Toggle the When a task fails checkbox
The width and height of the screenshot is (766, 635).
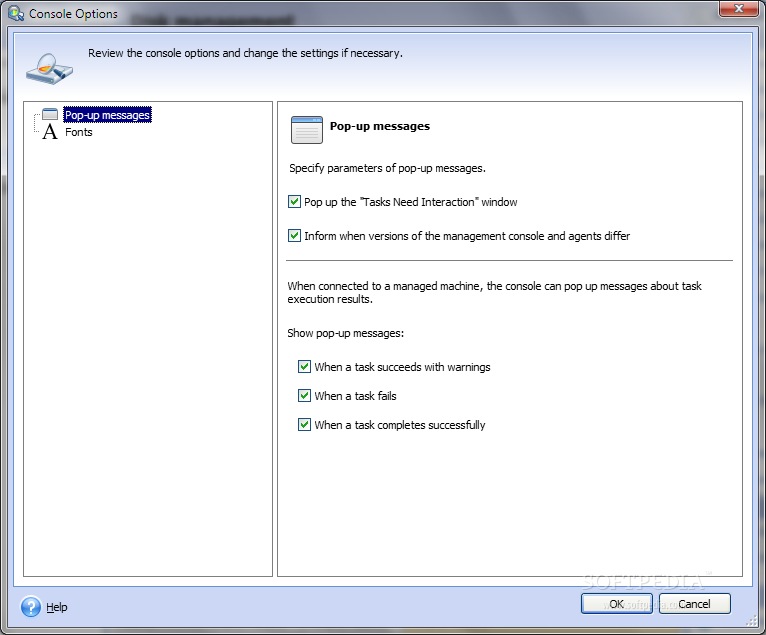coord(304,395)
